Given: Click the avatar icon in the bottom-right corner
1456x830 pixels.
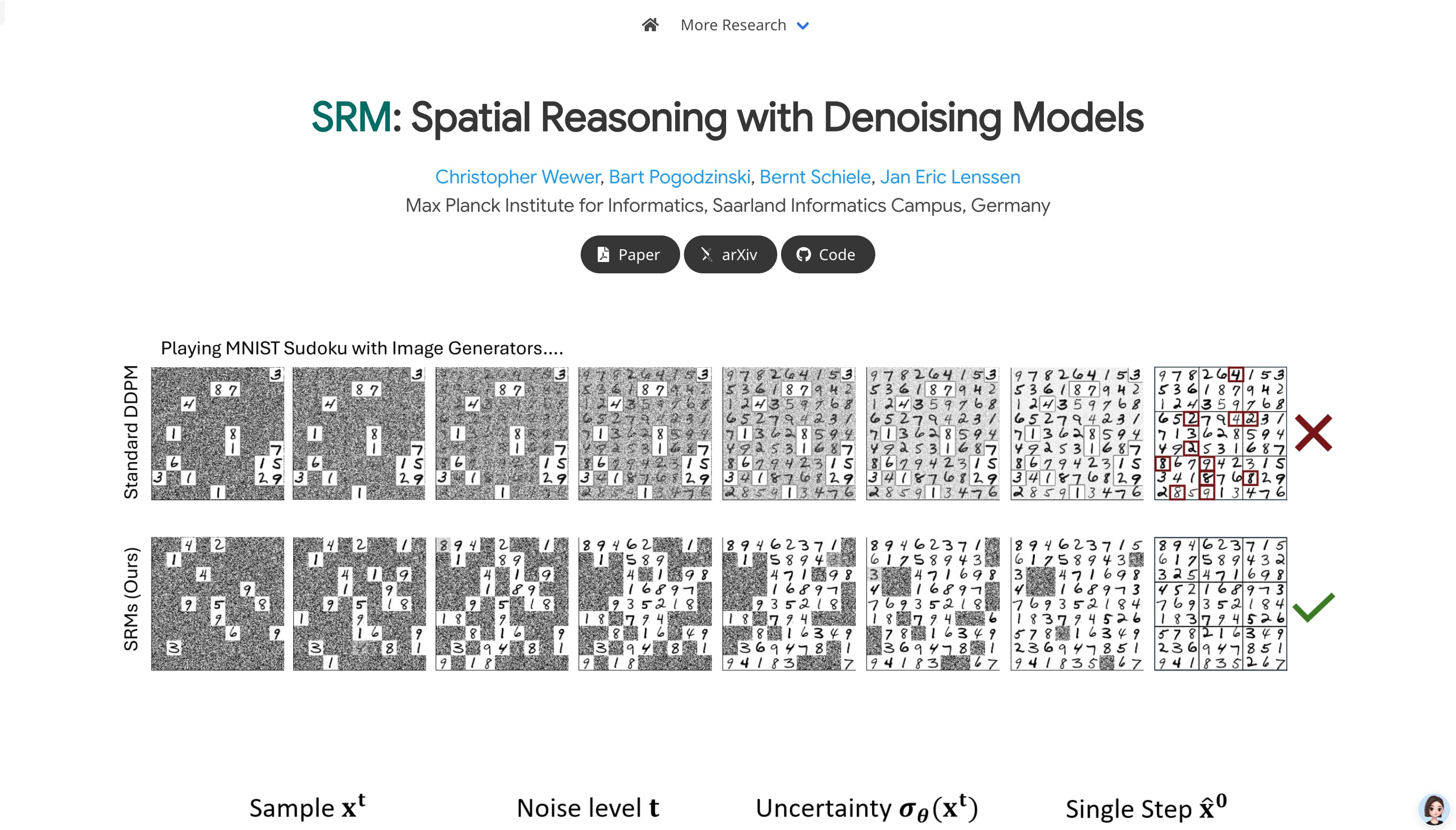Looking at the screenshot, I should pyautogui.click(x=1433, y=808).
